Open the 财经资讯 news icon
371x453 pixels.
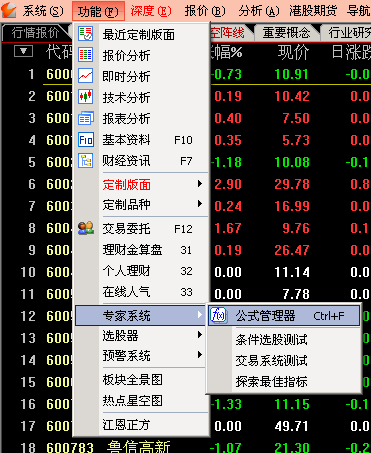(85, 160)
